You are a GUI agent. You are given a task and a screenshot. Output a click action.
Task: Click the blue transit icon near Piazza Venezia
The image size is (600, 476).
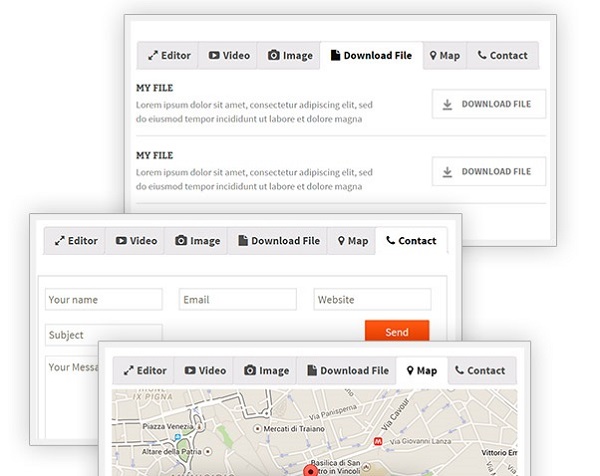tap(178, 437)
